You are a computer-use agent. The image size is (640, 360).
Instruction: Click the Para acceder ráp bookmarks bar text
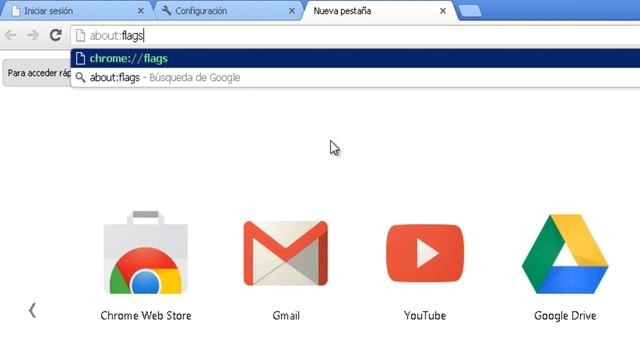click(x=39, y=73)
